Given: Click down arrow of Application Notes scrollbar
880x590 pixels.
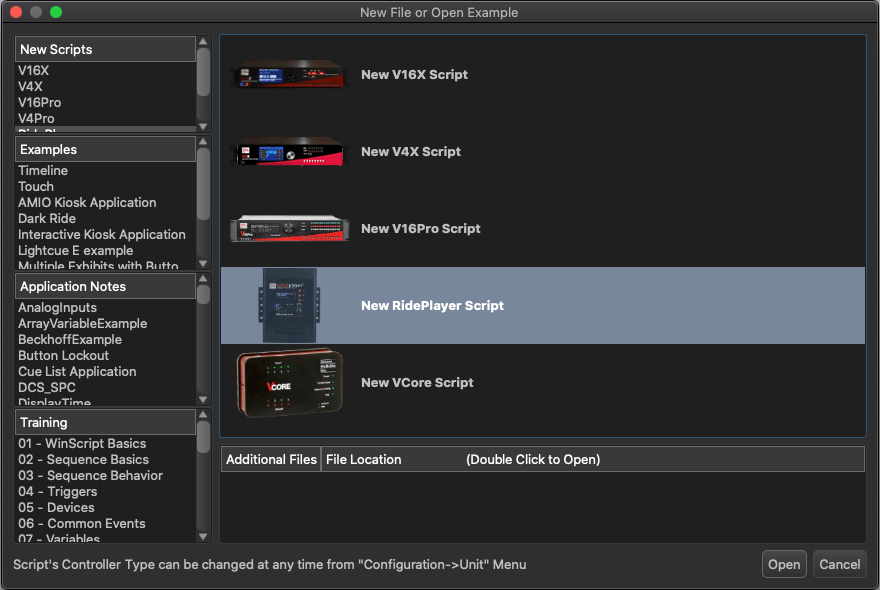Looking at the screenshot, I should pos(203,400).
